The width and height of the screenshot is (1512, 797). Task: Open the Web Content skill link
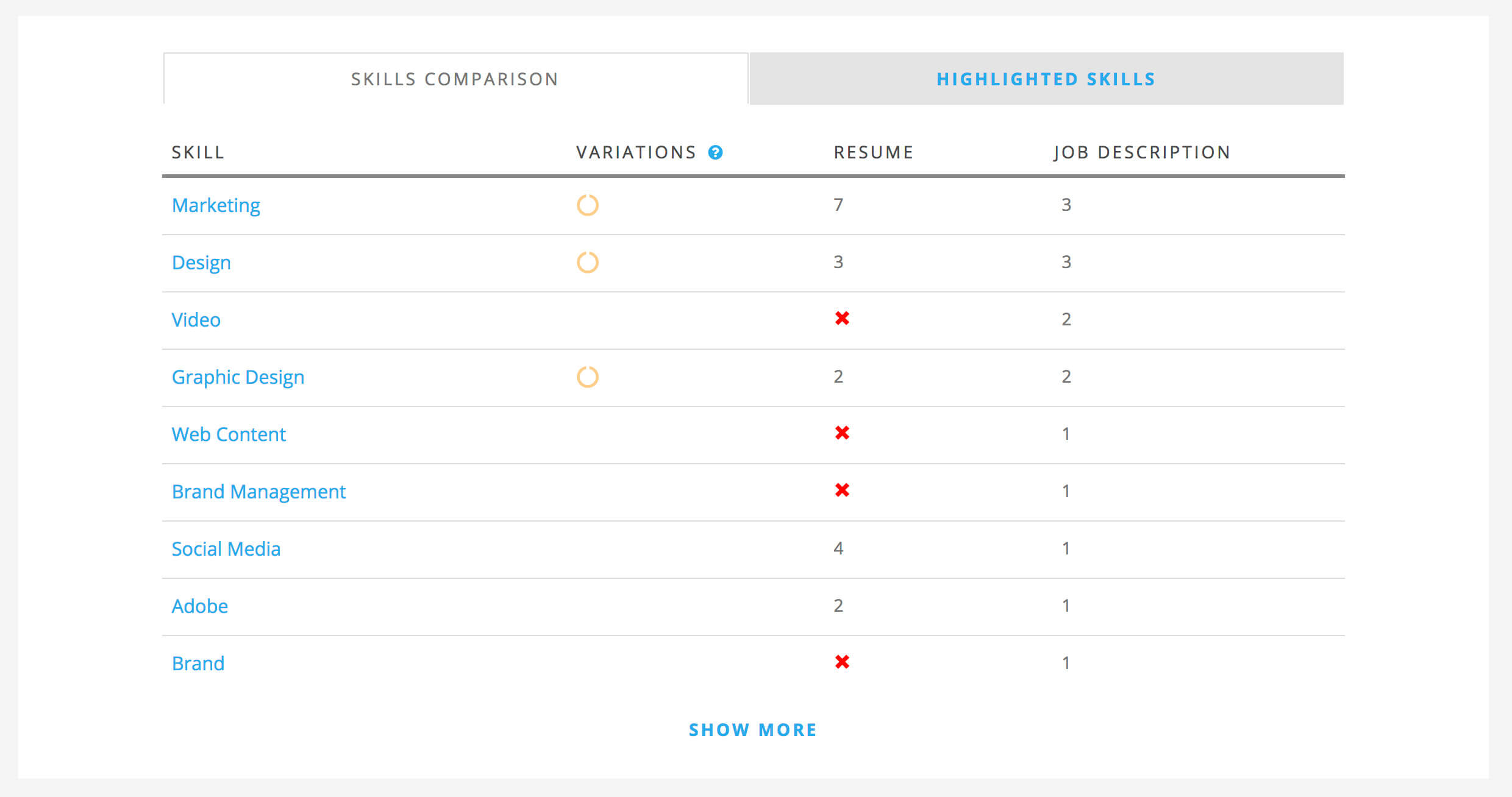(x=229, y=434)
